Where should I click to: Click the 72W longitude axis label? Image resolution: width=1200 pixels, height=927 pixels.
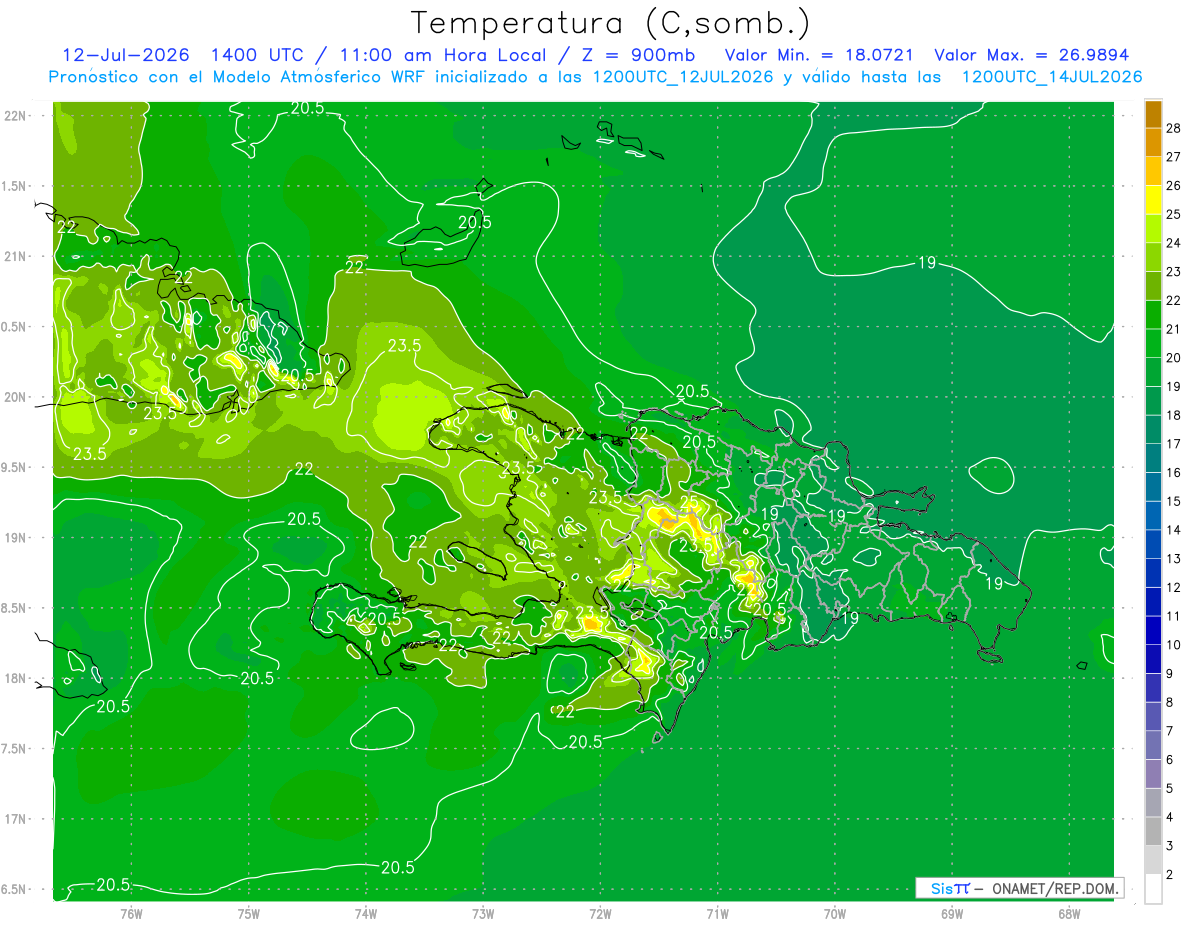(x=600, y=914)
